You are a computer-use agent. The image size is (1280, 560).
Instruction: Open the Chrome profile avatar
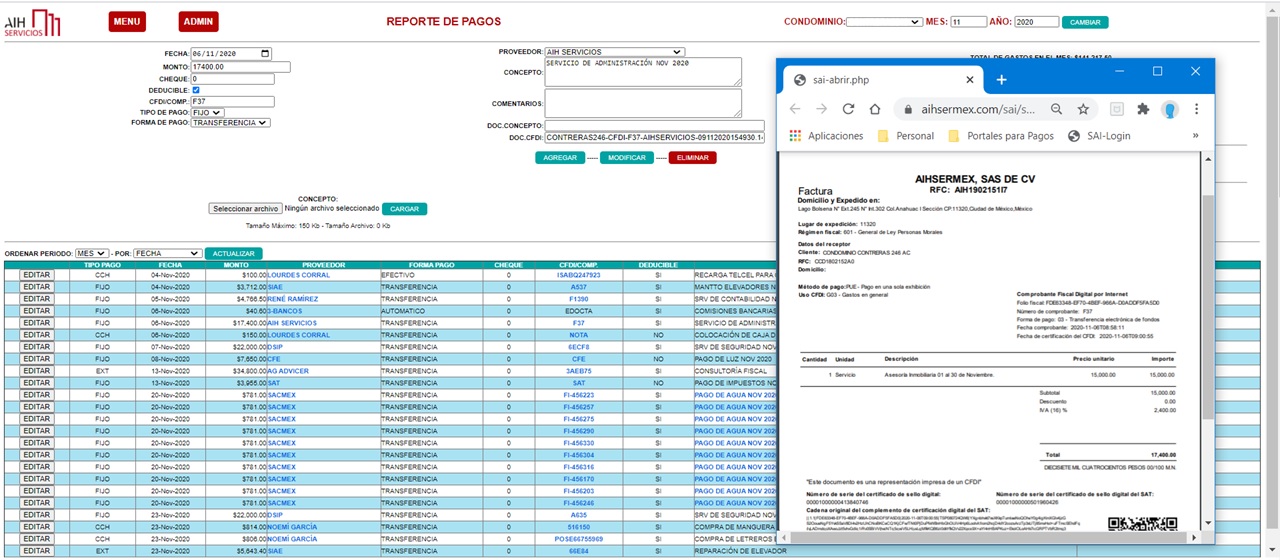(1169, 109)
